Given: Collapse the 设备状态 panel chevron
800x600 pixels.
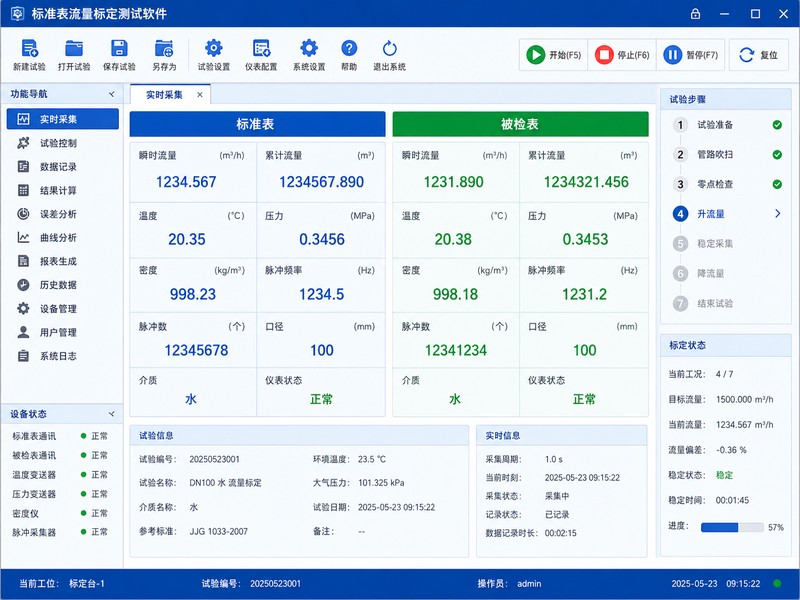Looking at the screenshot, I should (x=112, y=414).
